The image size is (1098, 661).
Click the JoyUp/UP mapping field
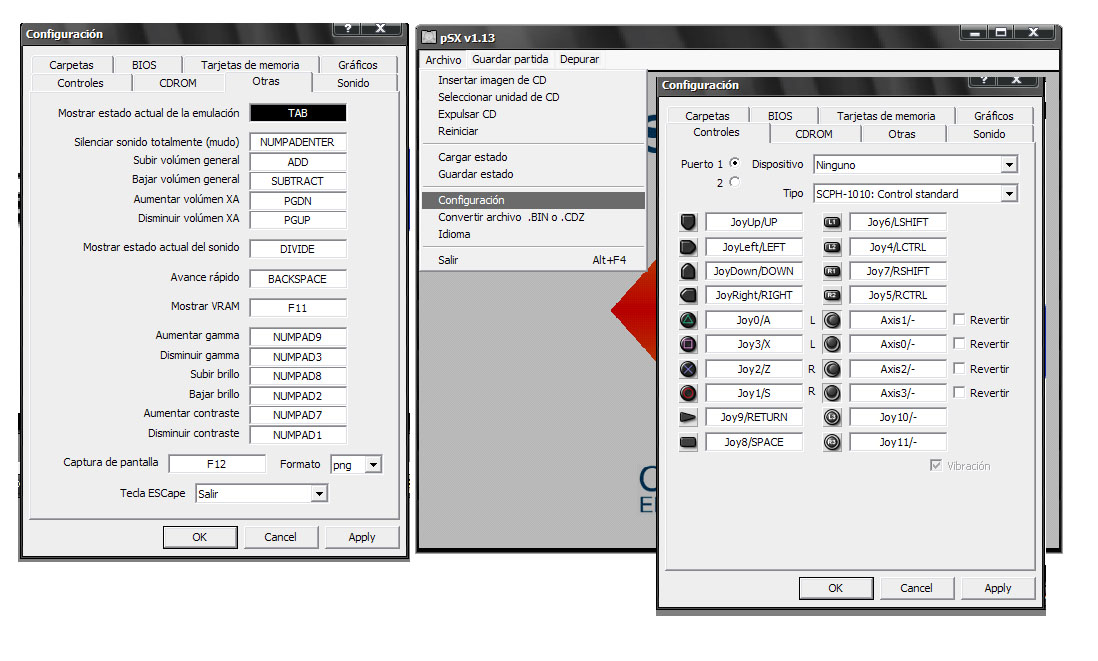click(x=753, y=222)
